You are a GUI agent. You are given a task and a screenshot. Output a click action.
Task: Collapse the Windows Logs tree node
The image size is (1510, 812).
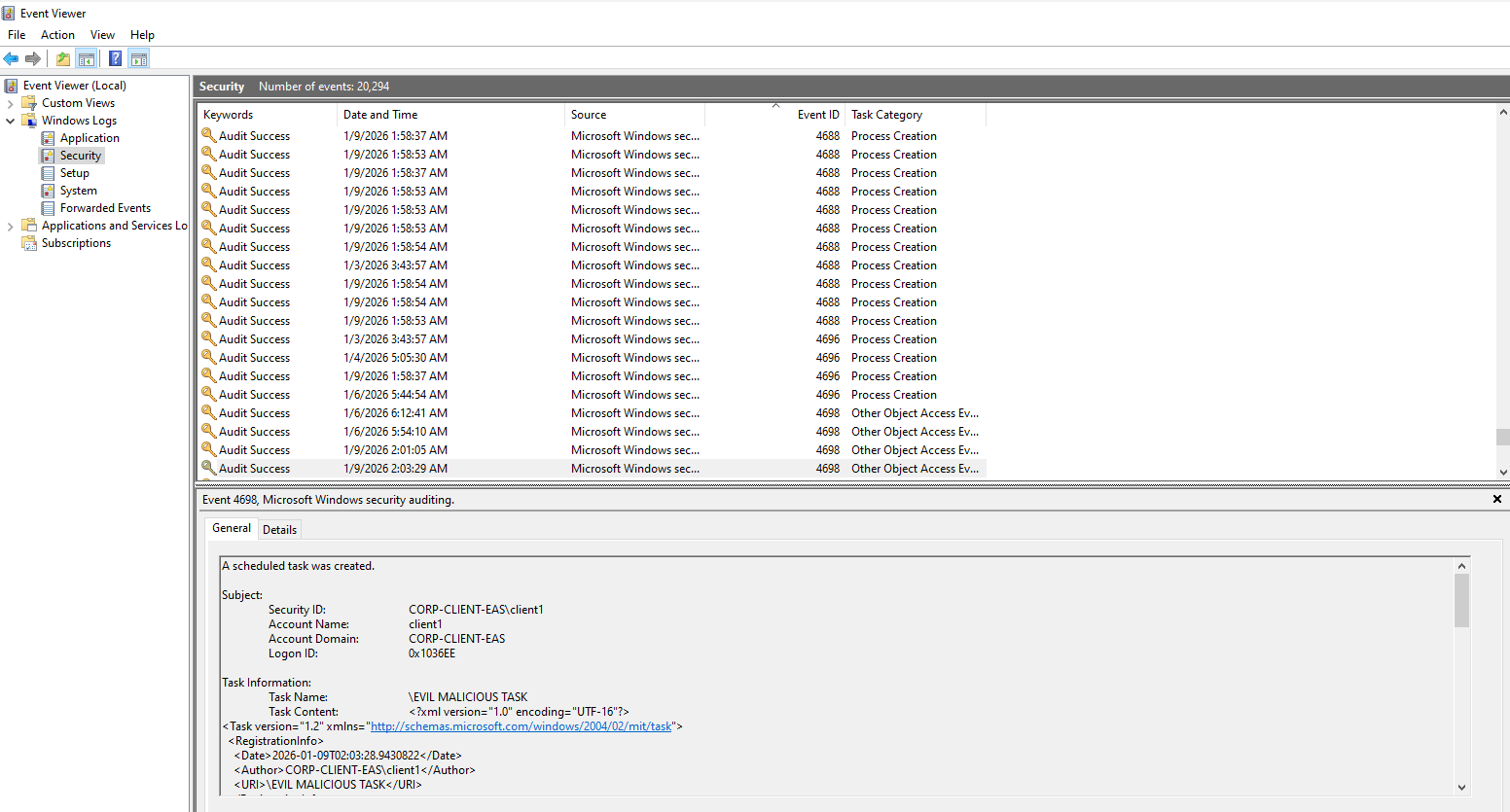(x=11, y=121)
